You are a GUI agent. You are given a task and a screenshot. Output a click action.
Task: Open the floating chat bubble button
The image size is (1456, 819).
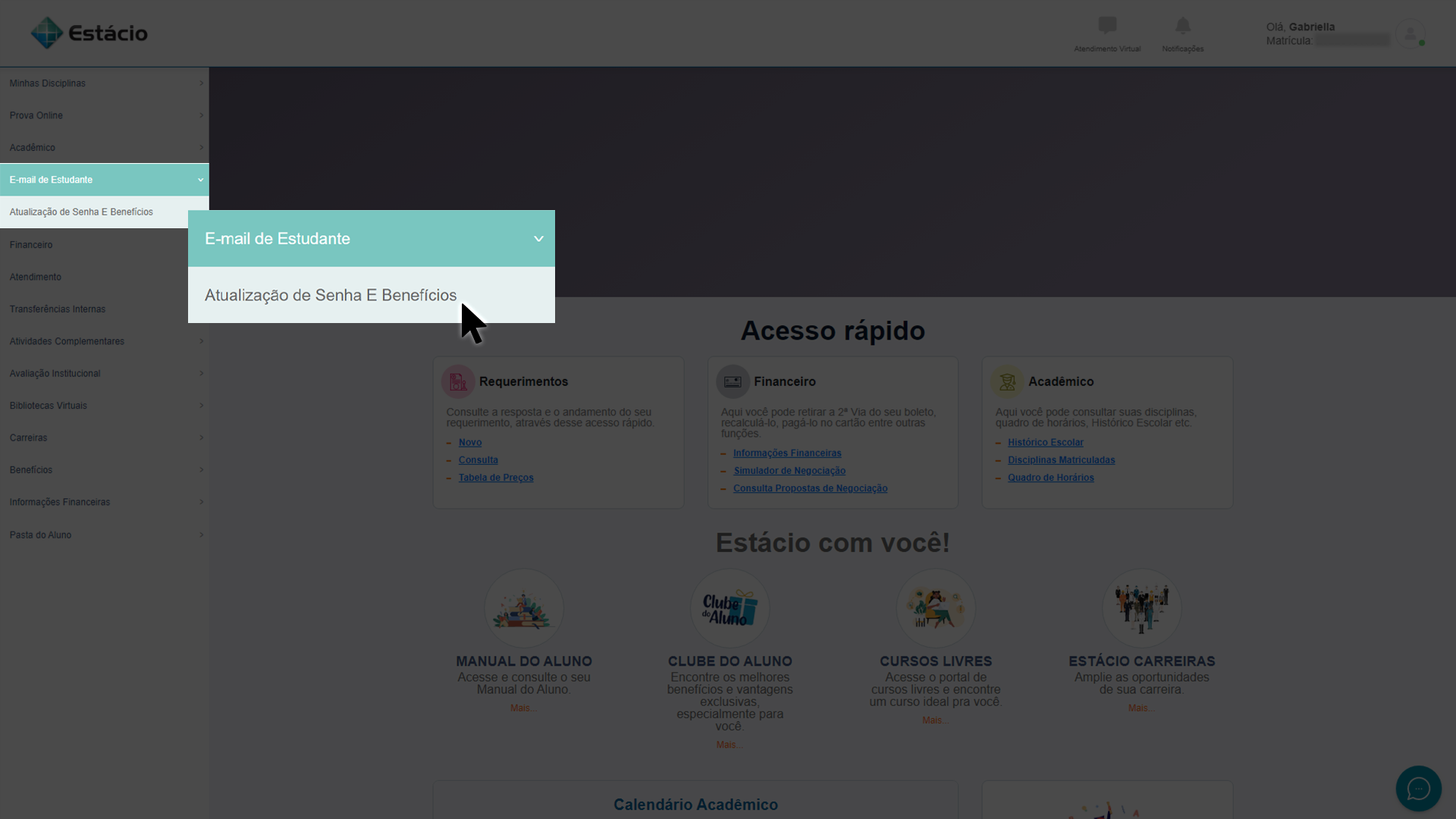point(1418,789)
